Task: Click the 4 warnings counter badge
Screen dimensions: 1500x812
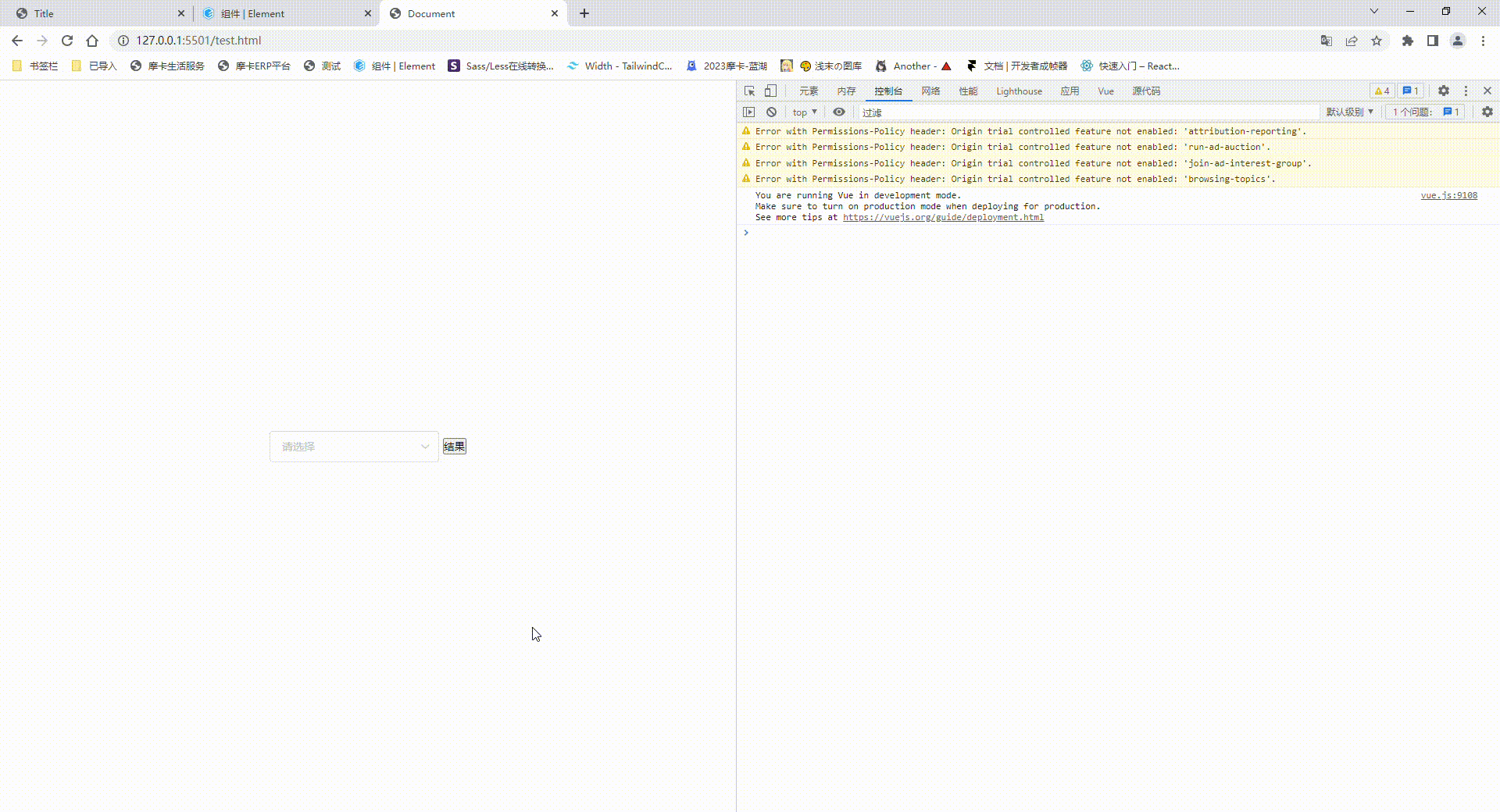Action: [x=1381, y=91]
